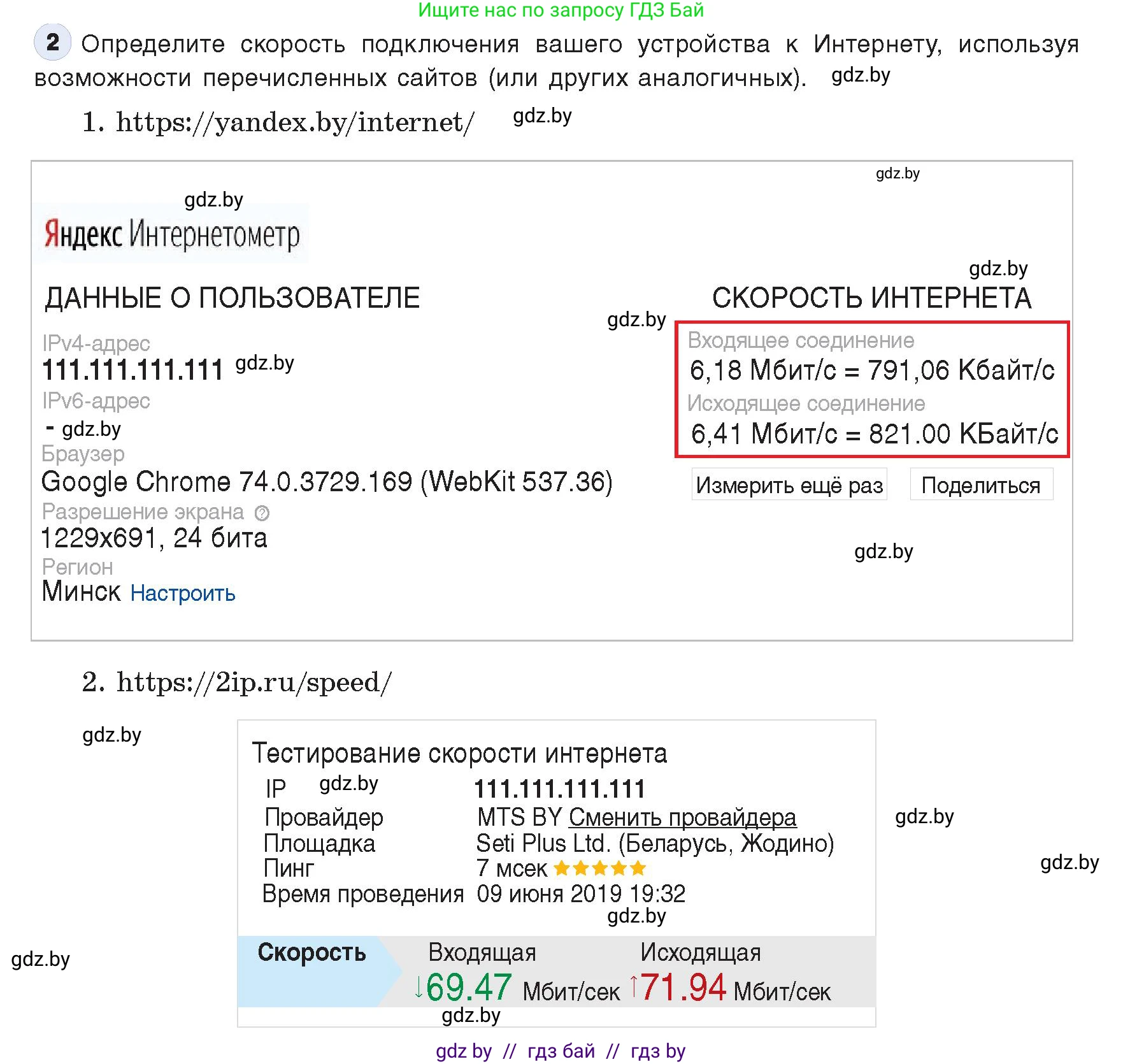Select the Входящая column header
The image size is (1123, 1064).
(482, 953)
